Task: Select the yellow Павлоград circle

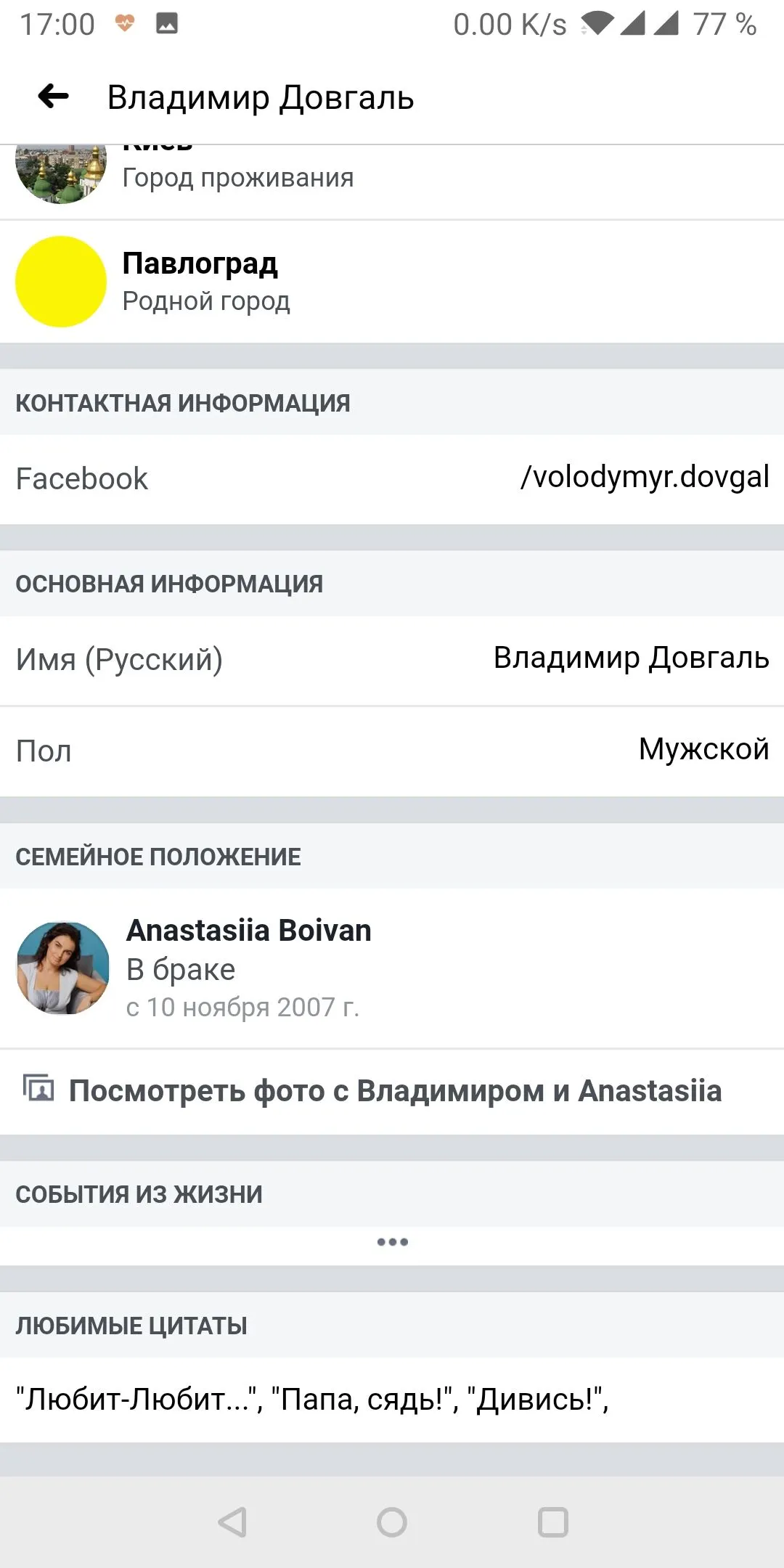Action: click(61, 281)
